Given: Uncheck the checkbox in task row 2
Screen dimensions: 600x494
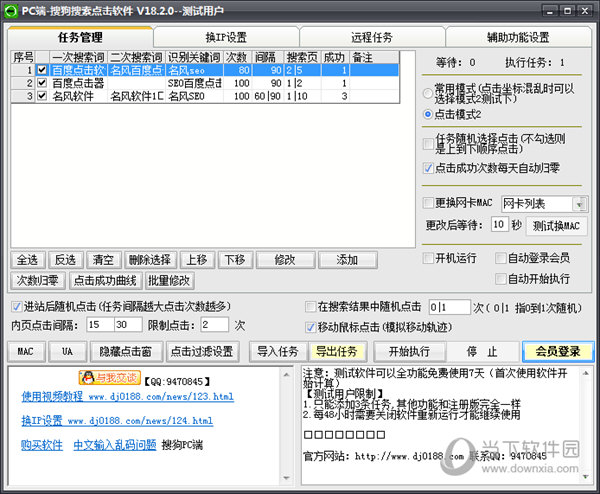Looking at the screenshot, I should (42, 83).
